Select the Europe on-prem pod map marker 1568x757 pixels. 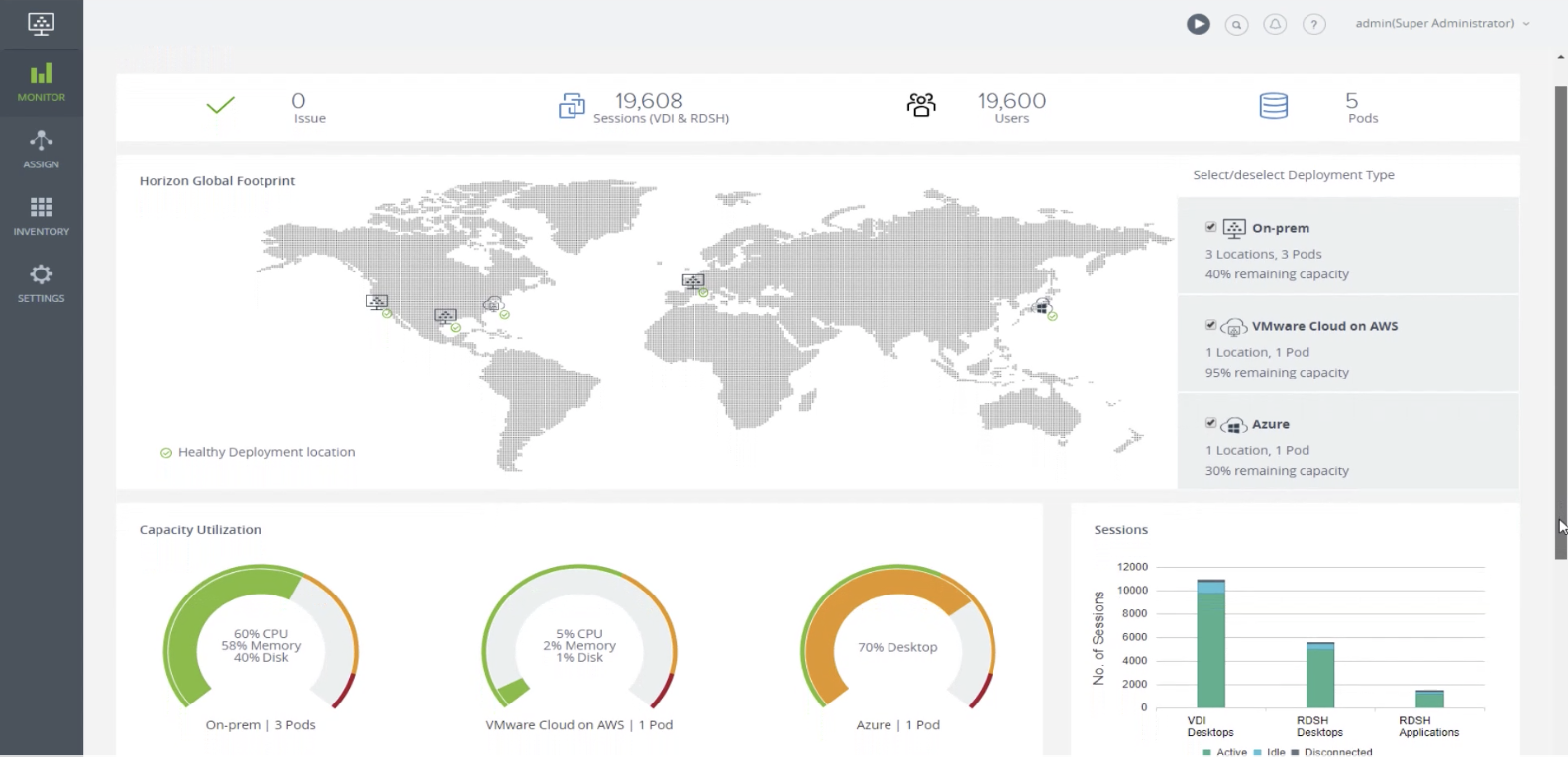[x=693, y=282]
